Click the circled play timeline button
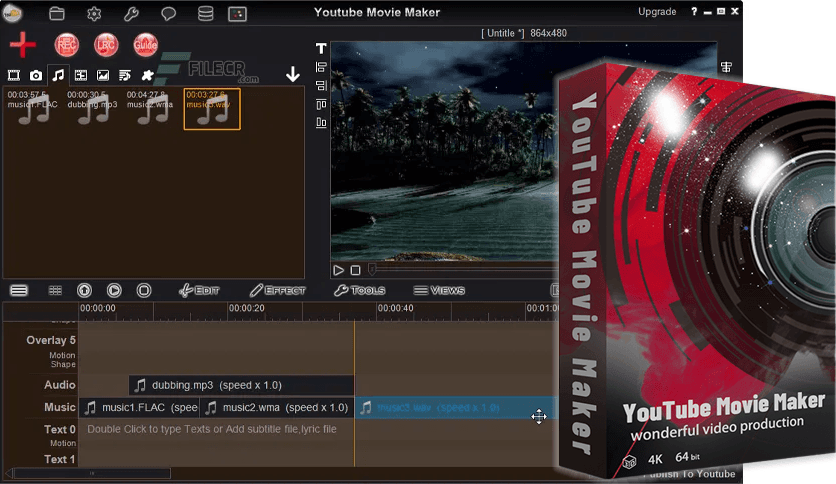Image resolution: width=836 pixels, height=484 pixels. [114, 291]
